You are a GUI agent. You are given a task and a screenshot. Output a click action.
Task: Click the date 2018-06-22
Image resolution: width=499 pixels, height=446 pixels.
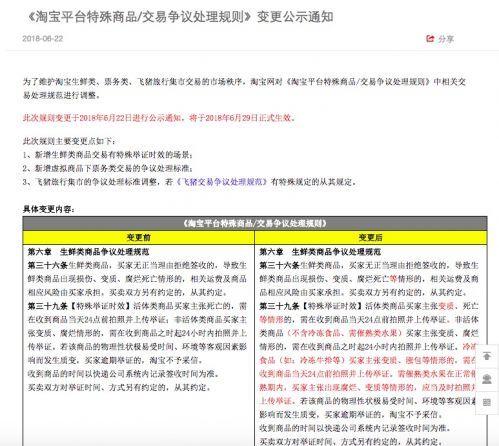pyautogui.click(x=43, y=38)
